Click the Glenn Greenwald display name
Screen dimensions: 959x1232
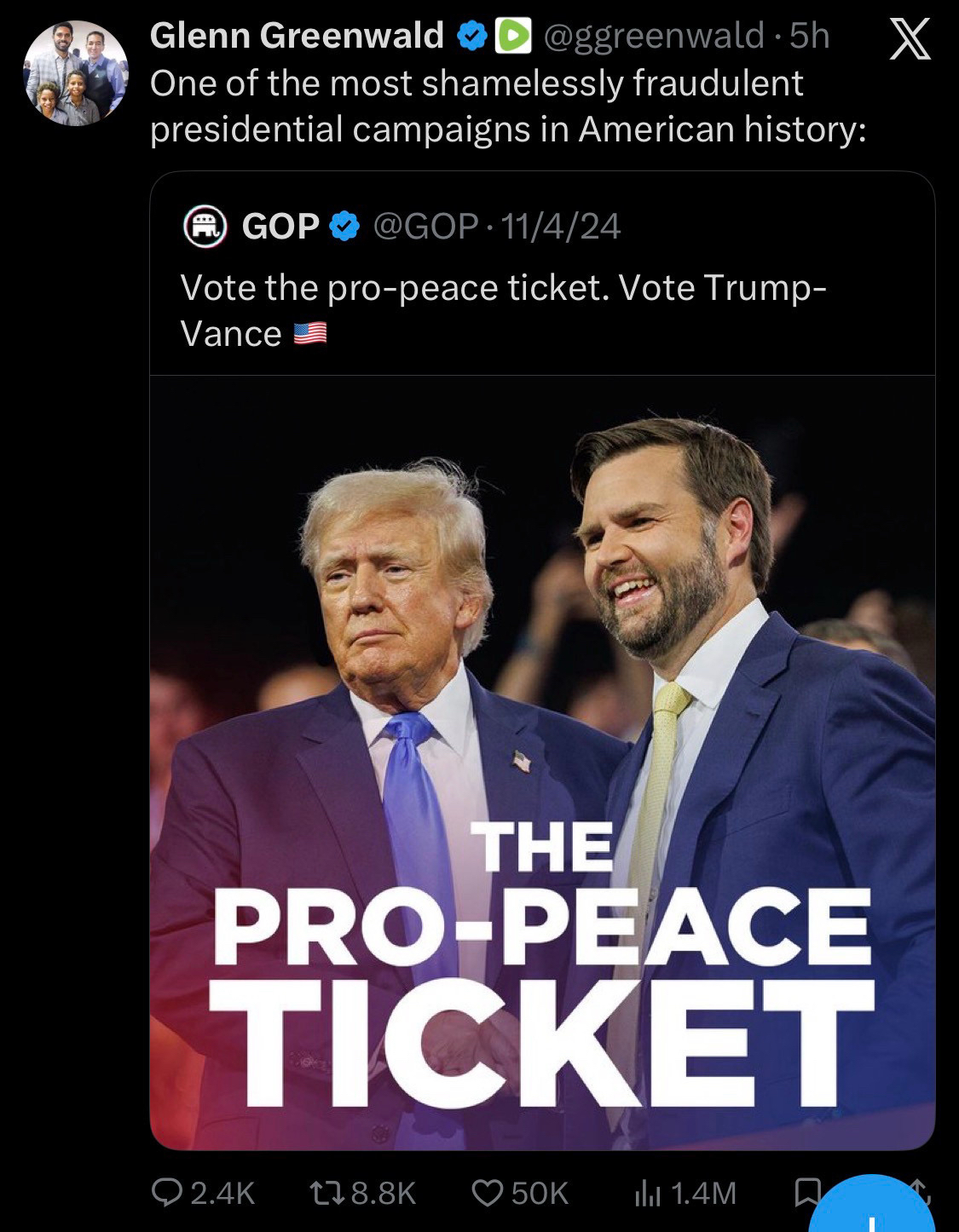tap(297, 36)
